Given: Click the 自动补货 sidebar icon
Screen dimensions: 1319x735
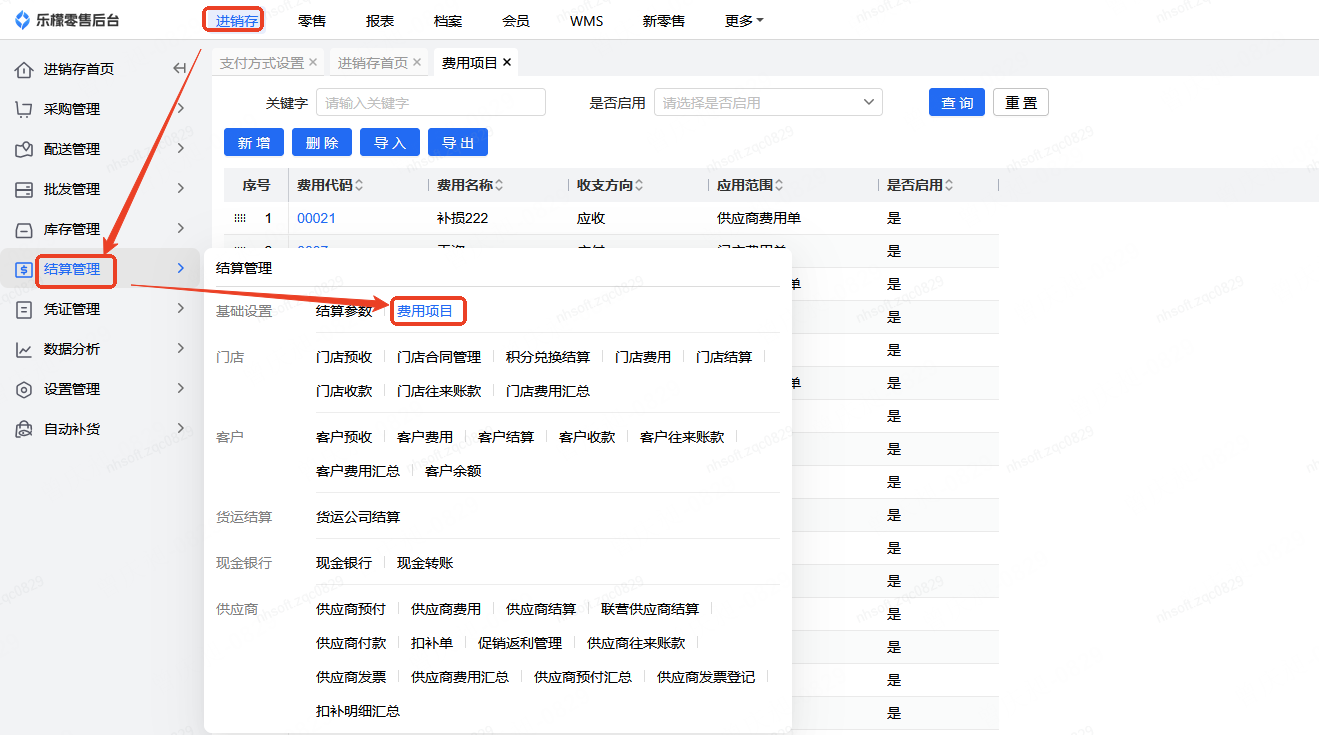Looking at the screenshot, I should coord(24,429).
